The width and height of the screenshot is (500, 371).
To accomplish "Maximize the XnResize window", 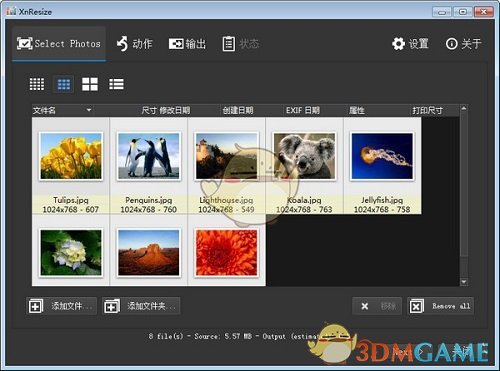I will (463, 12).
